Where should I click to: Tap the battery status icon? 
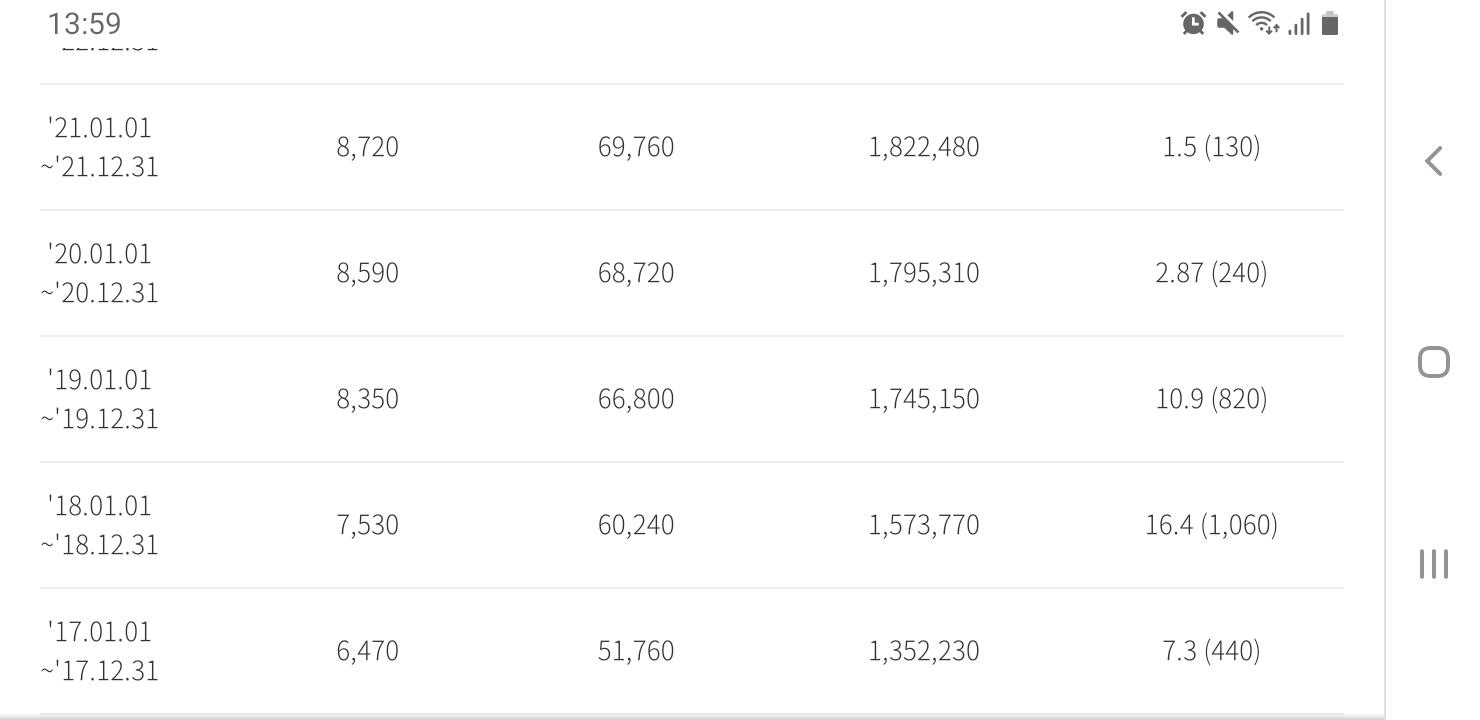point(1330,23)
